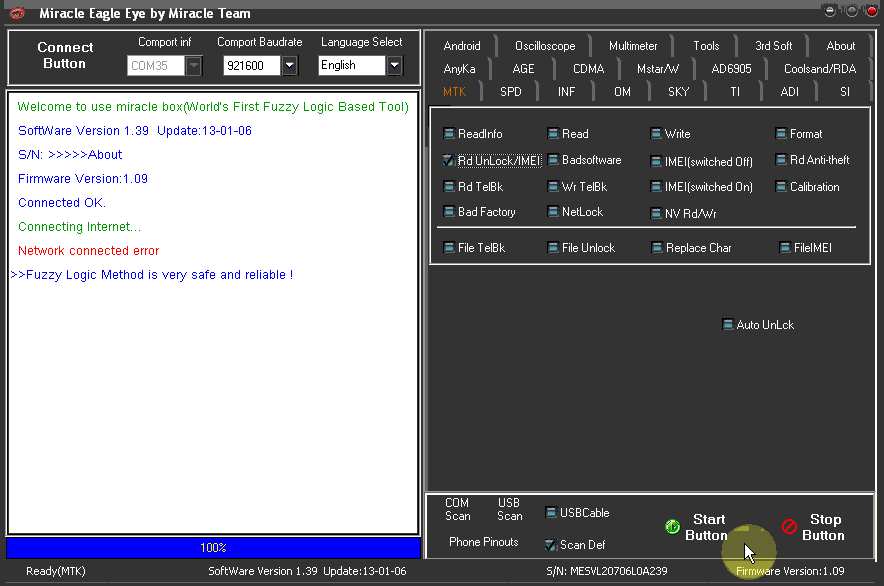Viewport: 884px width, 586px height.
Task: Open the Comport inf dropdown arrow
Action: (193, 66)
